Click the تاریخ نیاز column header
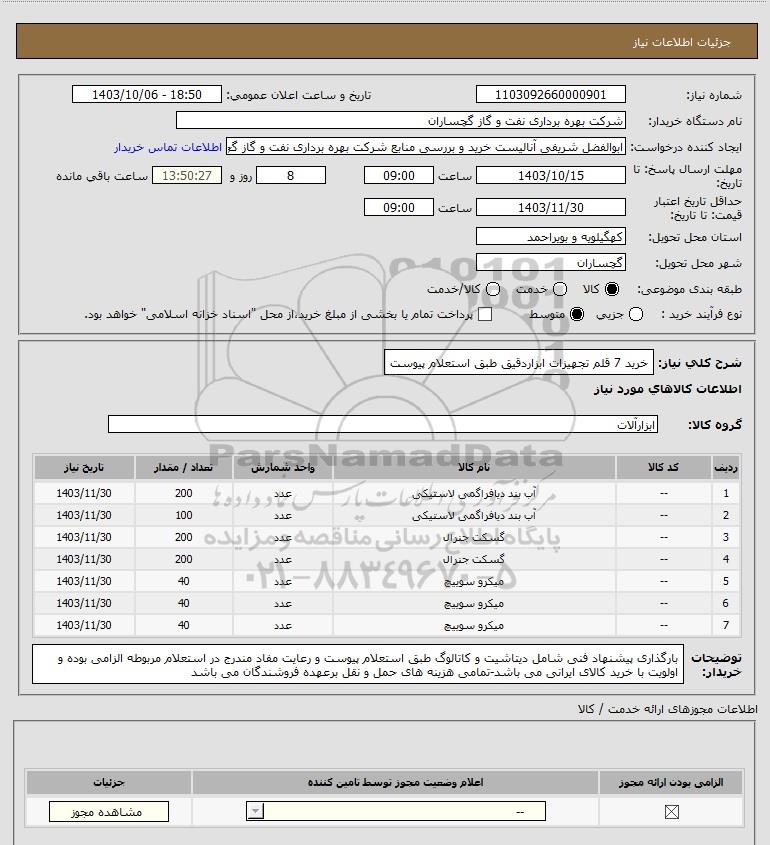The width and height of the screenshot is (770, 845). [84, 467]
